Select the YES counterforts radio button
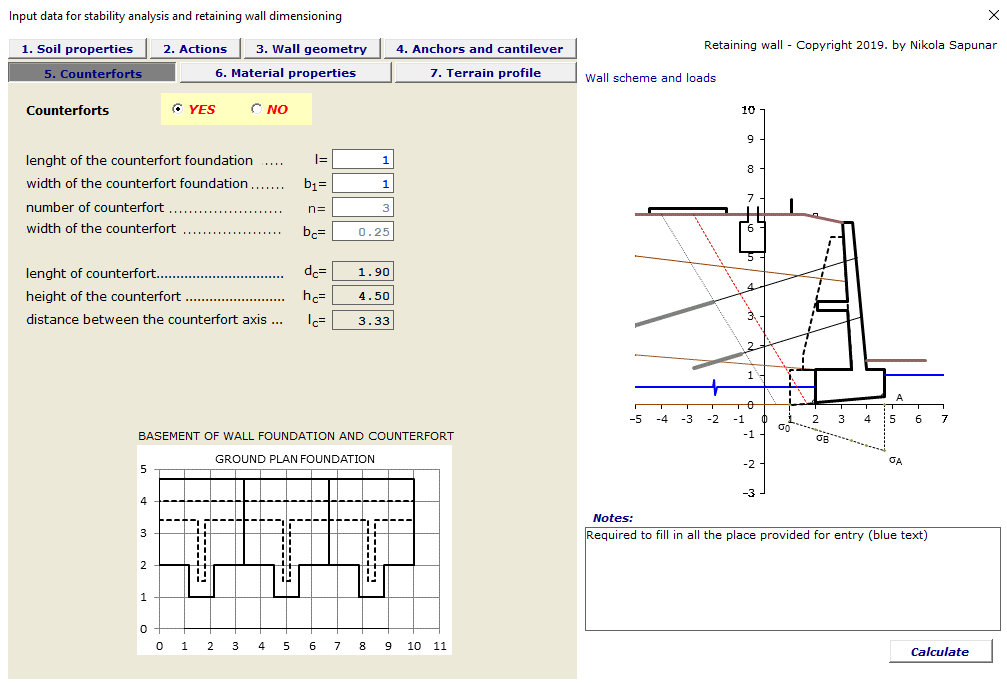1007x683 pixels. pos(178,110)
